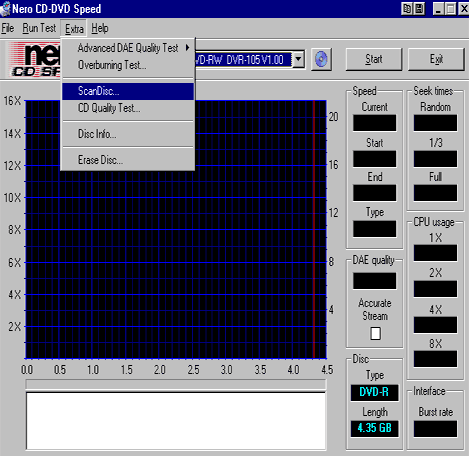This screenshot has width=469, height=456.
Task: Toggle the Accurate Stream checkbox
Action: click(x=375, y=333)
